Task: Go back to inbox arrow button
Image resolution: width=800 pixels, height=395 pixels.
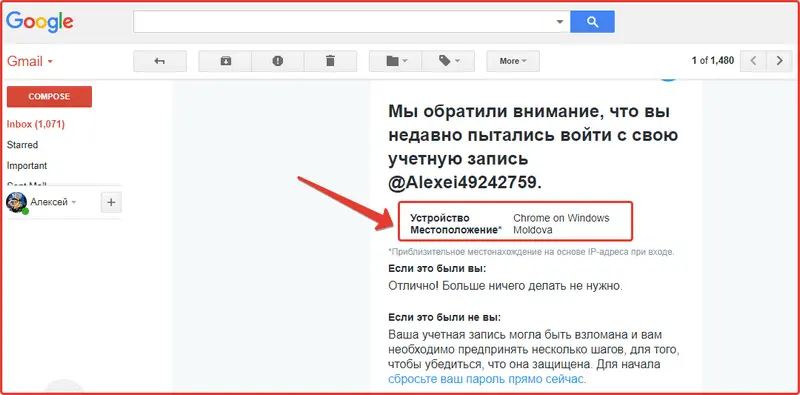Action: coord(160,61)
